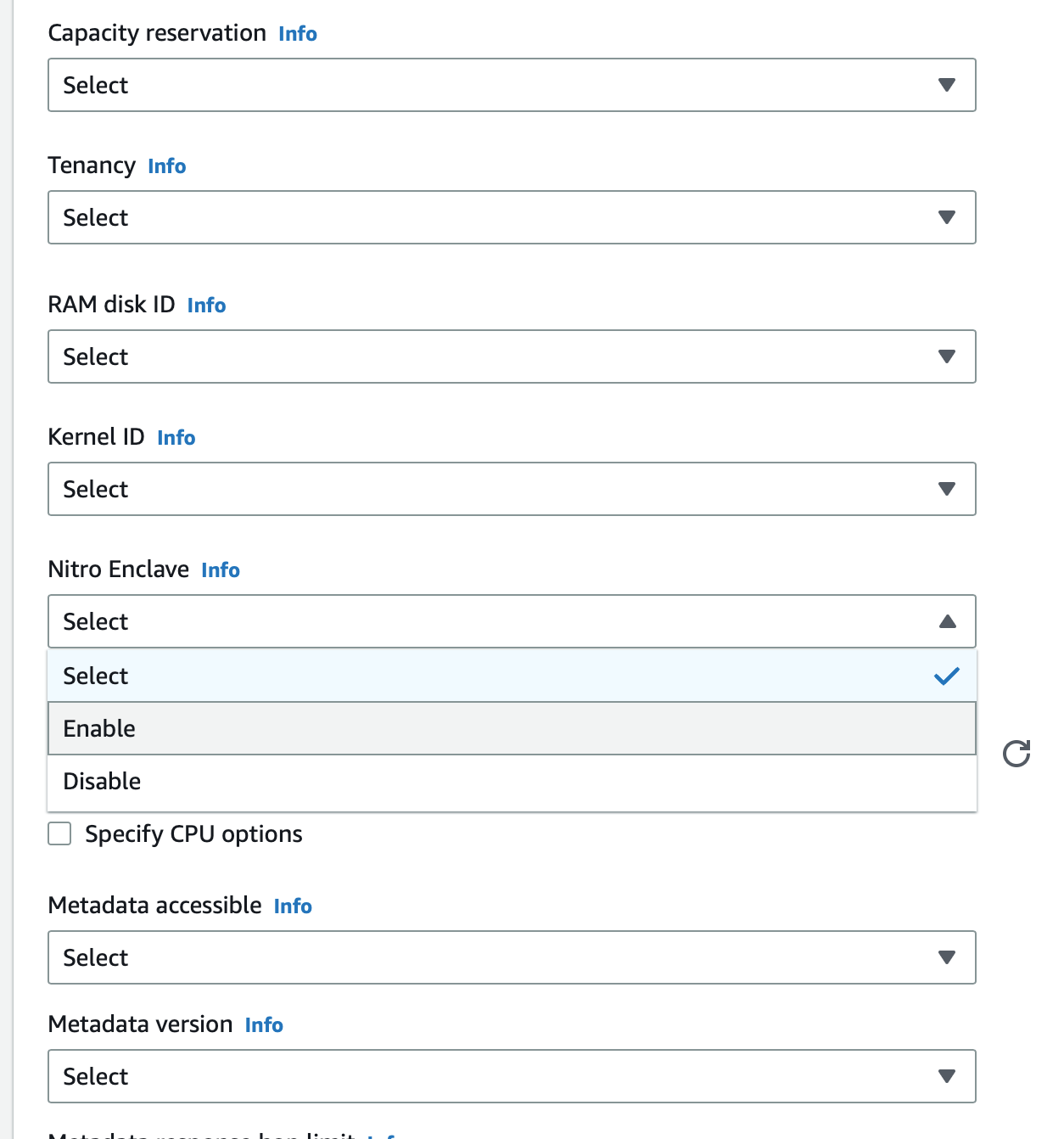The height and width of the screenshot is (1139, 1064).
Task: Click the Metadata version dropdown arrow
Action: point(947,1076)
